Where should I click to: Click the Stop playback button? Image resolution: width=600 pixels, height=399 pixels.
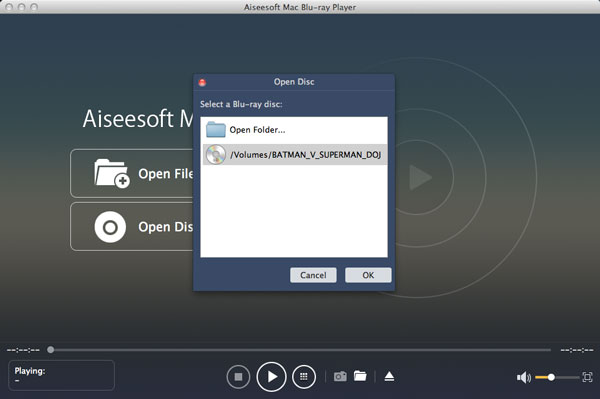point(238,377)
